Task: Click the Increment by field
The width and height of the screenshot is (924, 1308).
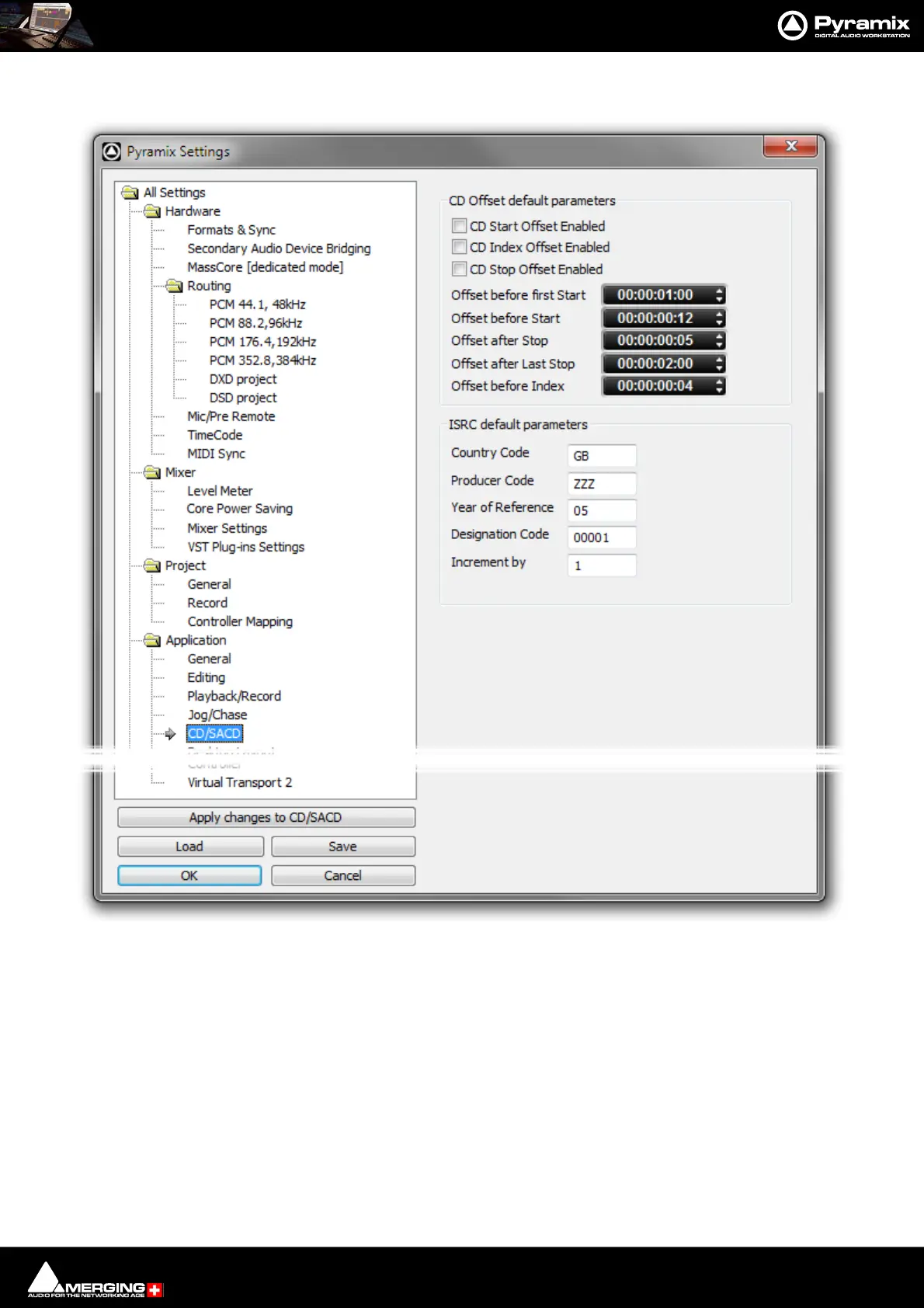Action: click(603, 565)
